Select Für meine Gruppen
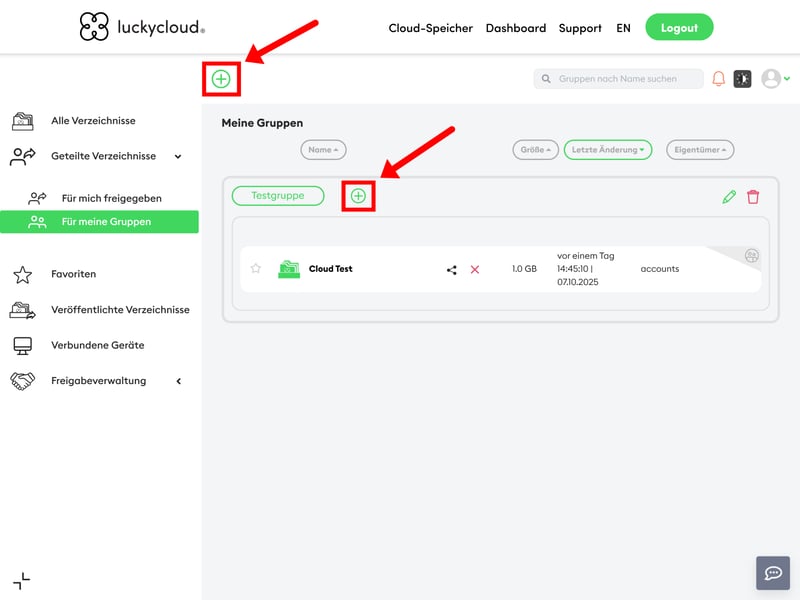The image size is (800, 600). (99, 222)
